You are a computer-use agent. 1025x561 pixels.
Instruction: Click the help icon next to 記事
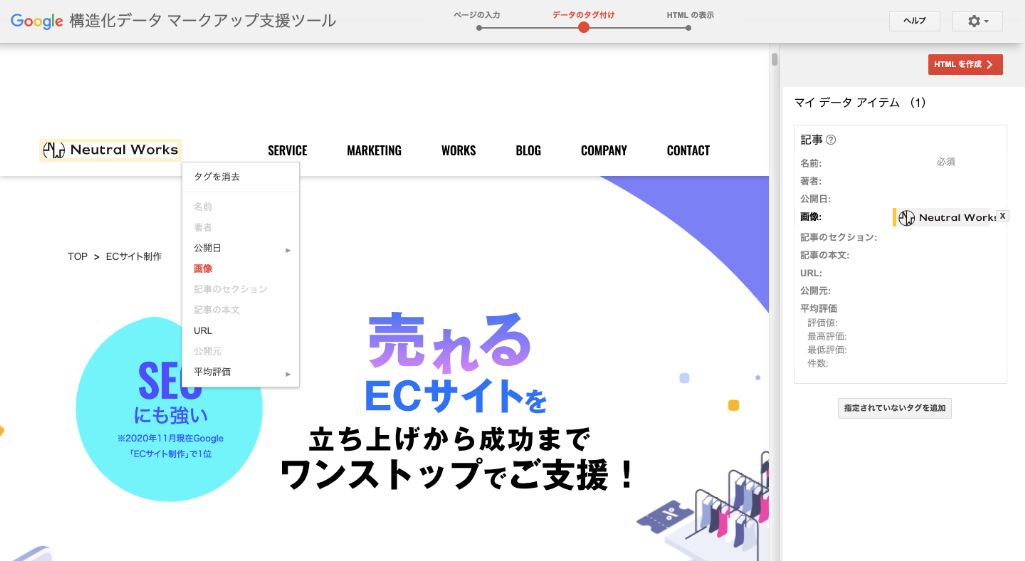click(x=831, y=139)
